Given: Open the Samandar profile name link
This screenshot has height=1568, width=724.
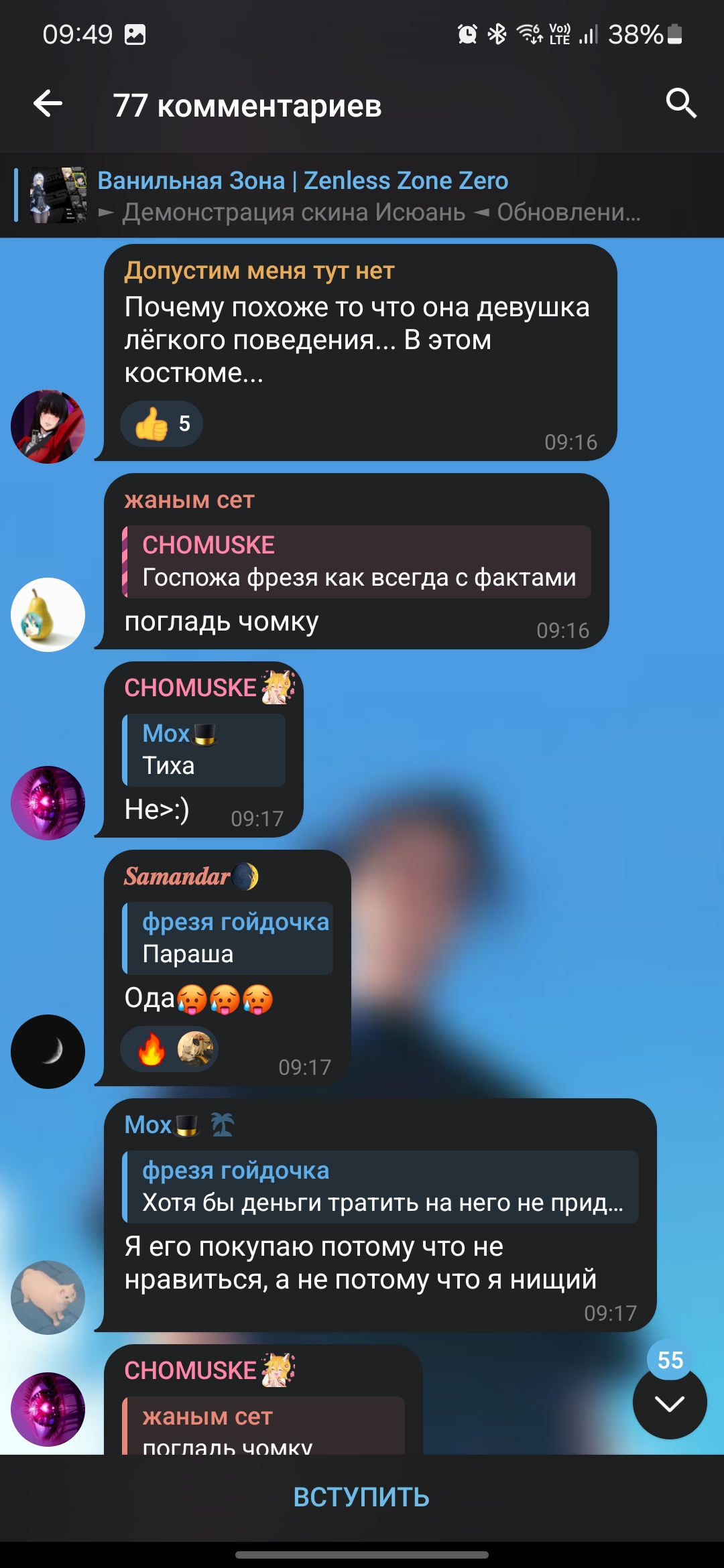Looking at the screenshot, I should [177, 876].
